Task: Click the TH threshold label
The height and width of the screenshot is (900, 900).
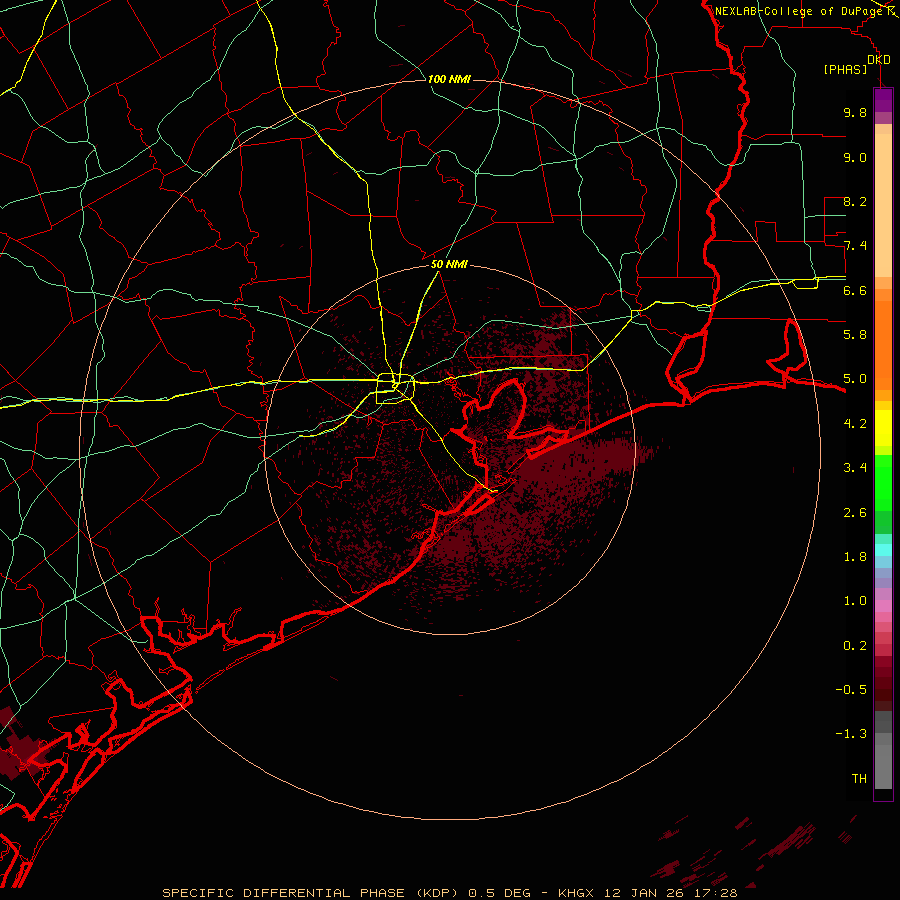Action: 859,779
